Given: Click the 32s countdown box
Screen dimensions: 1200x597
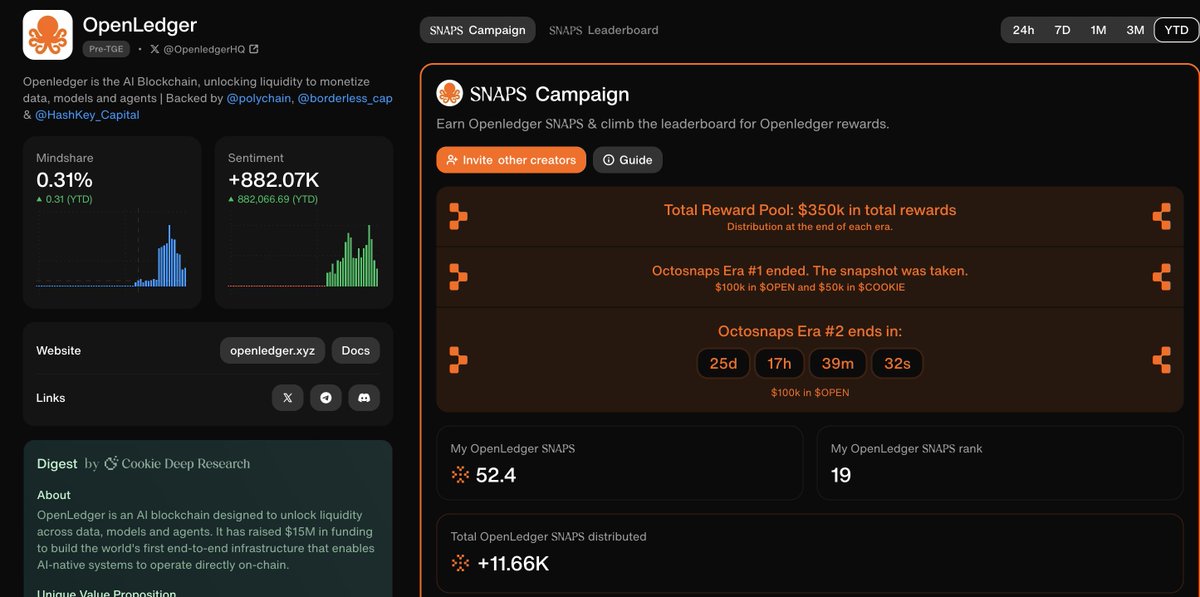Looking at the screenshot, I should click(897, 364).
